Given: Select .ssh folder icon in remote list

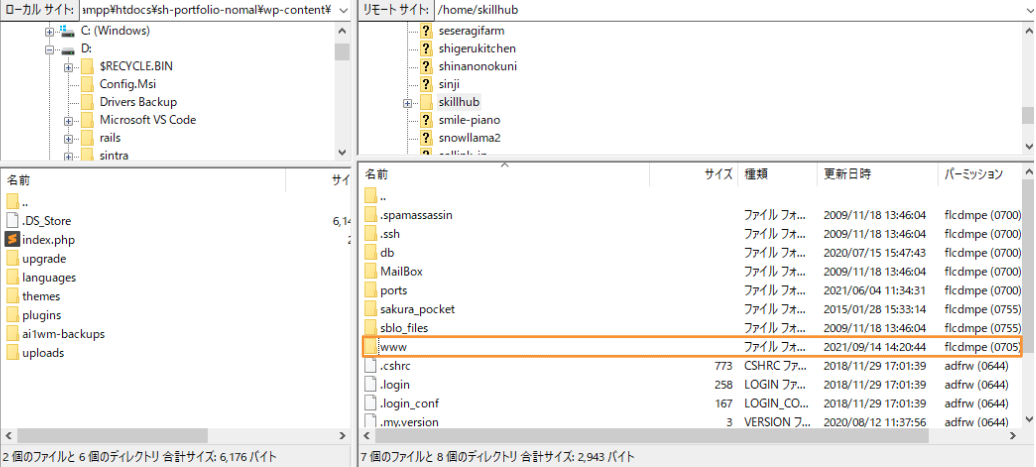Looking at the screenshot, I should [371, 234].
